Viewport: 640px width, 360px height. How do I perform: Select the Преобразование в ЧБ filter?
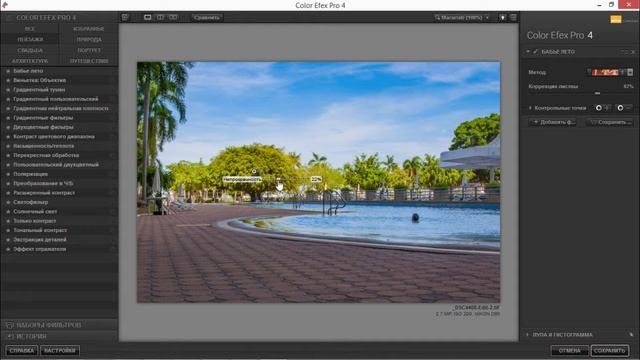(43, 184)
